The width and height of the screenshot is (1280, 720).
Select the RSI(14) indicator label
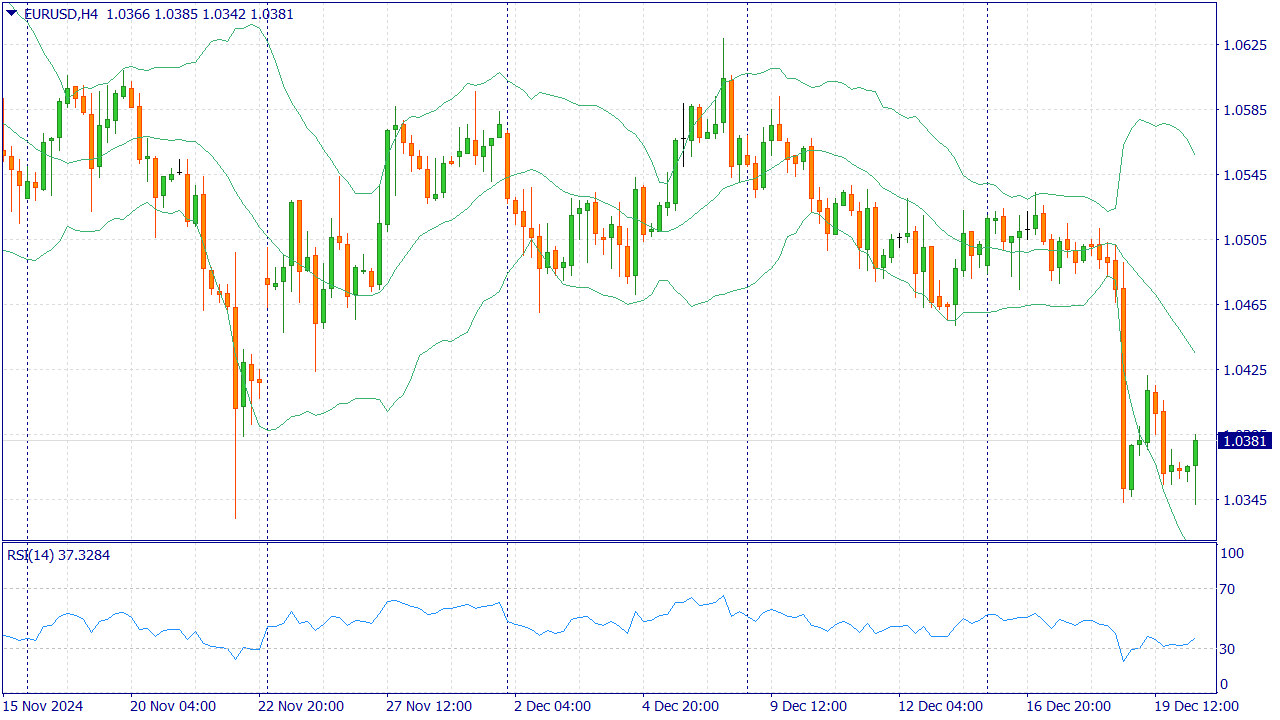pyautogui.click(x=31, y=555)
